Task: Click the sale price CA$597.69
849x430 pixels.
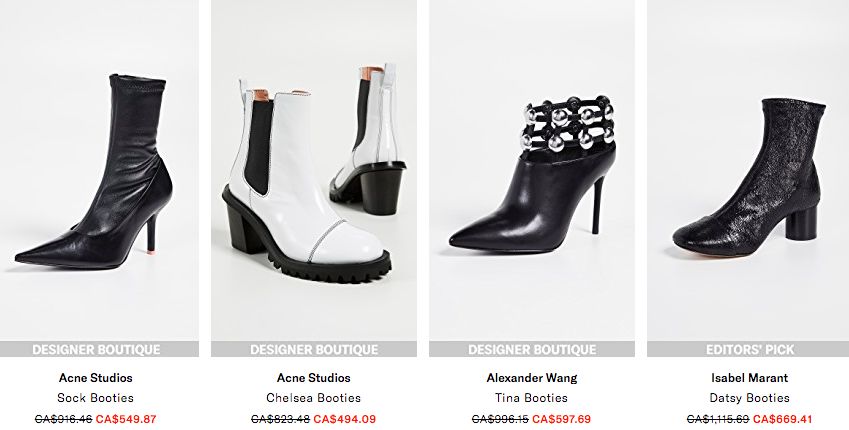Action: [x=561, y=419]
